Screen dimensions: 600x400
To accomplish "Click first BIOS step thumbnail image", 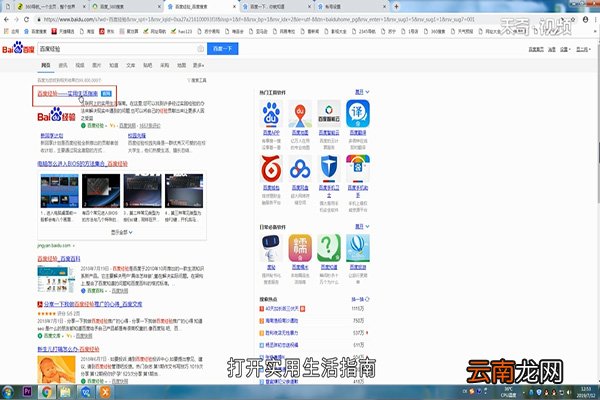I will [59, 191].
